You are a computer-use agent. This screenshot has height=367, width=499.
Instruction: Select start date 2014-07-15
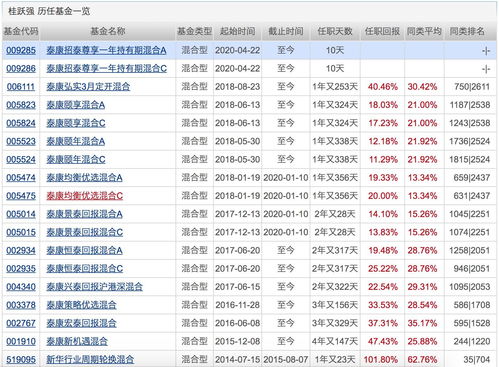click(x=238, y=360)
